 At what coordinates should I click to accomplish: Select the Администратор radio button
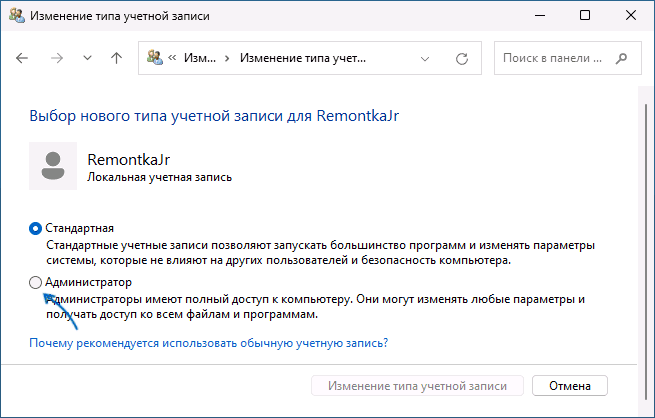pyautogui.click(x=36, y=283)
